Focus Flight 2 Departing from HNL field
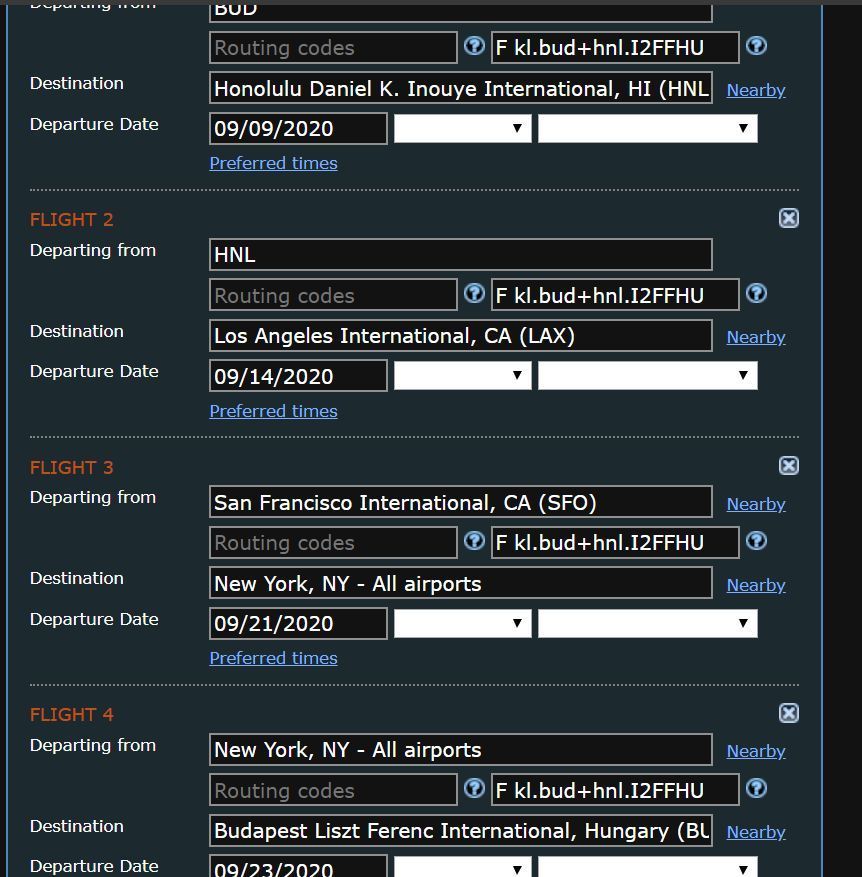The height and width of the screenshot is (877, 862). [461, 254]
